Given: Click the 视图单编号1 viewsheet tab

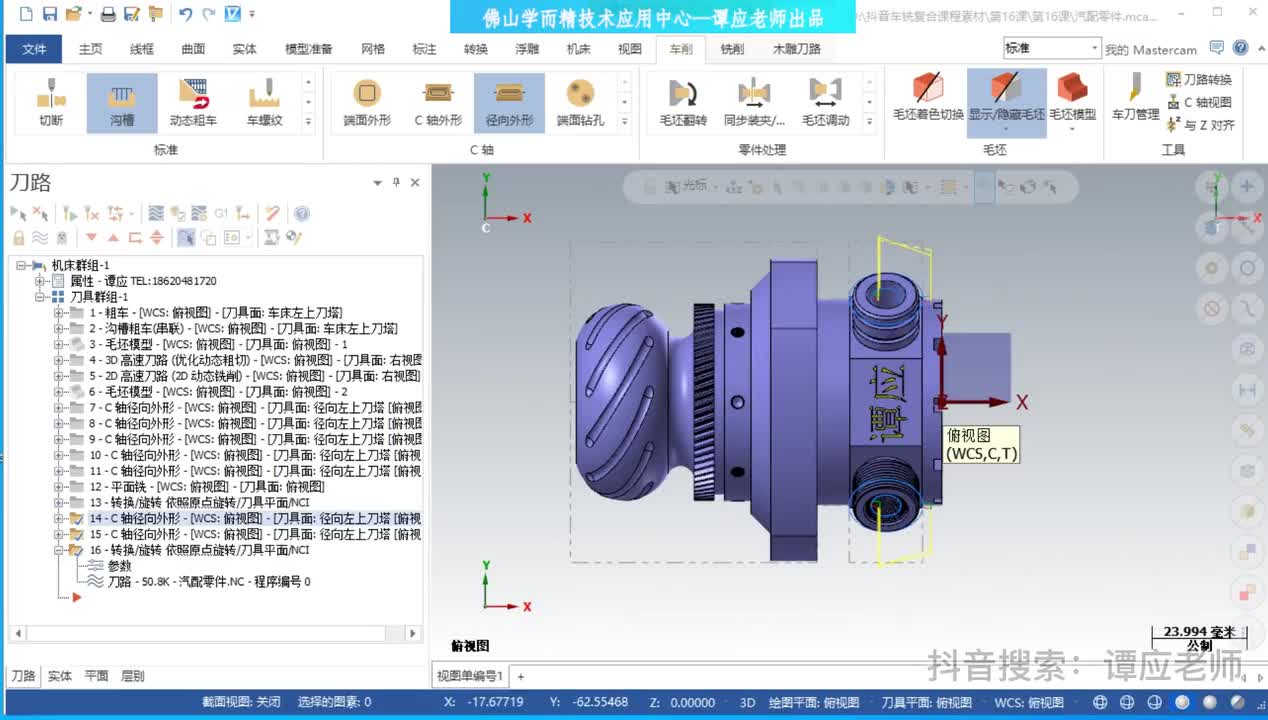Looking at the screenshot, I should pos(470,676).
